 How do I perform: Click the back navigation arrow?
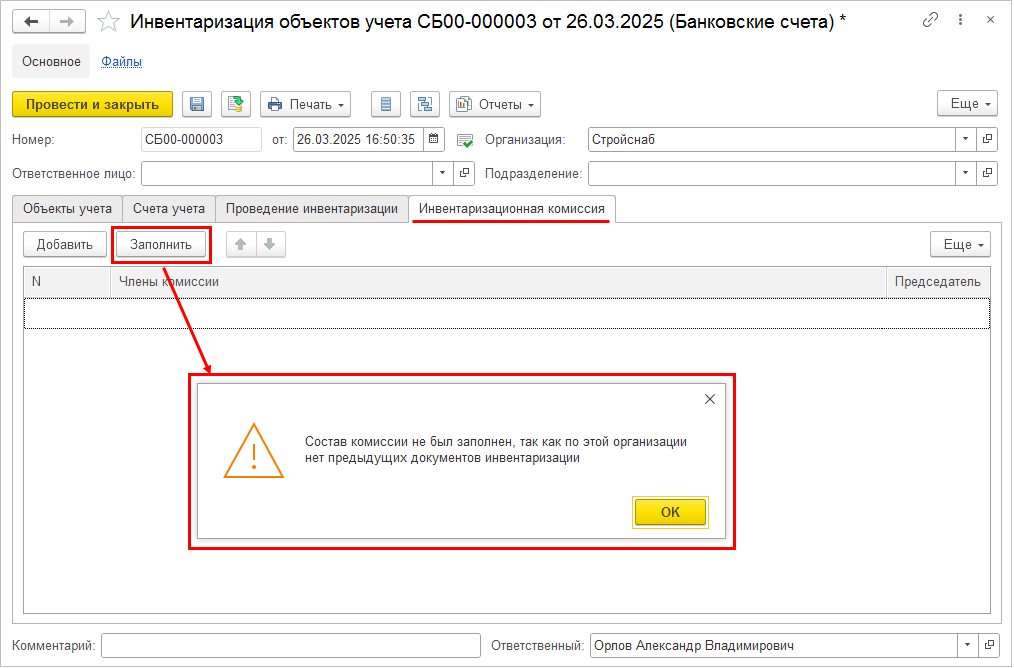[x=31, y=21]
